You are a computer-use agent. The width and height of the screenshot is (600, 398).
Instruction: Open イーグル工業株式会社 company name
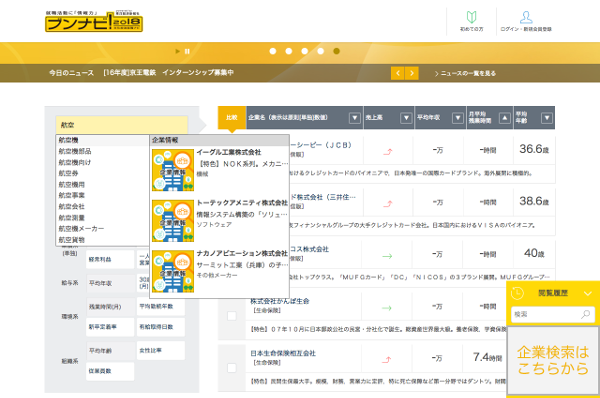[x=229, y=152]
